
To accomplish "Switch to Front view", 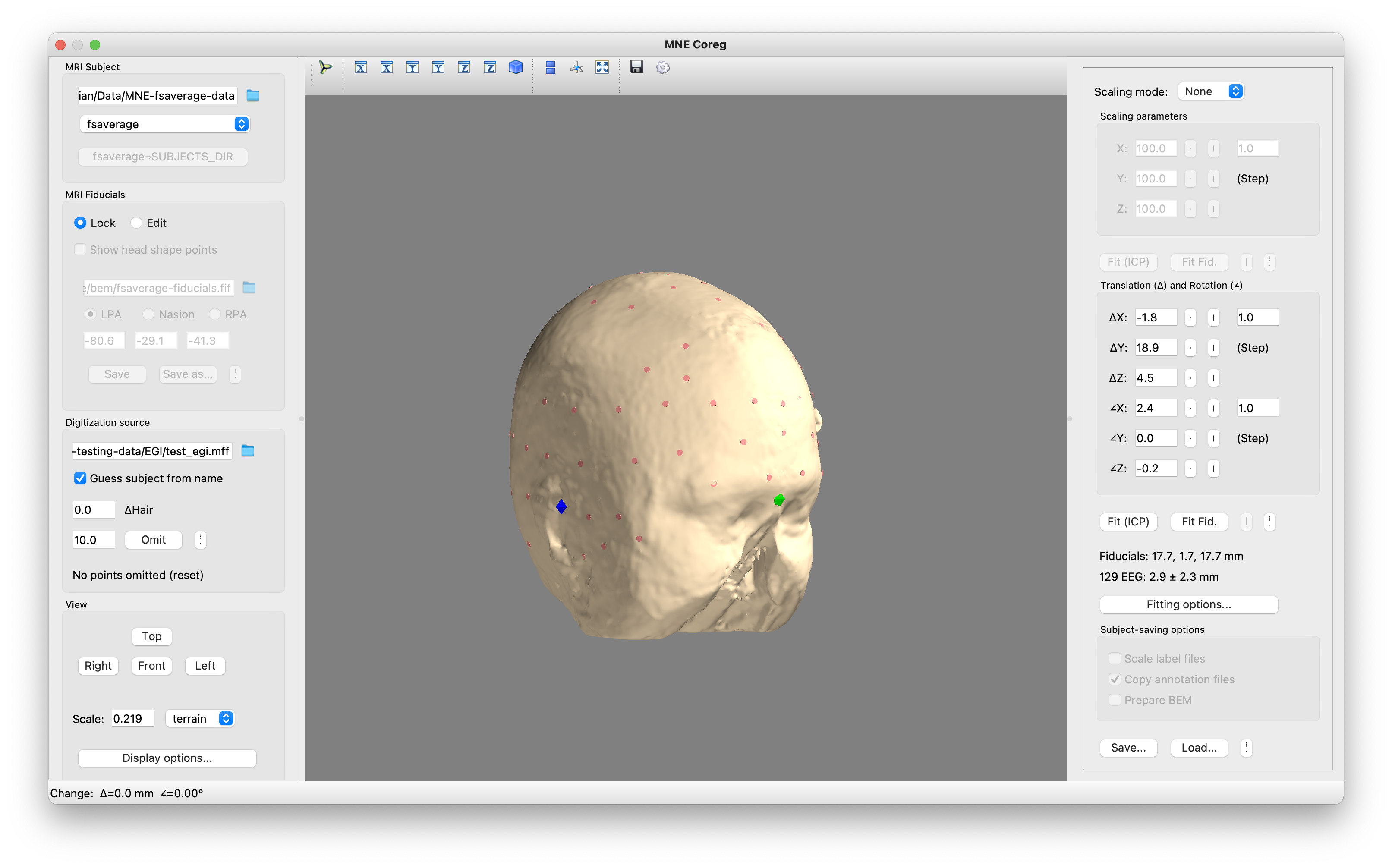I will (151, 665).
